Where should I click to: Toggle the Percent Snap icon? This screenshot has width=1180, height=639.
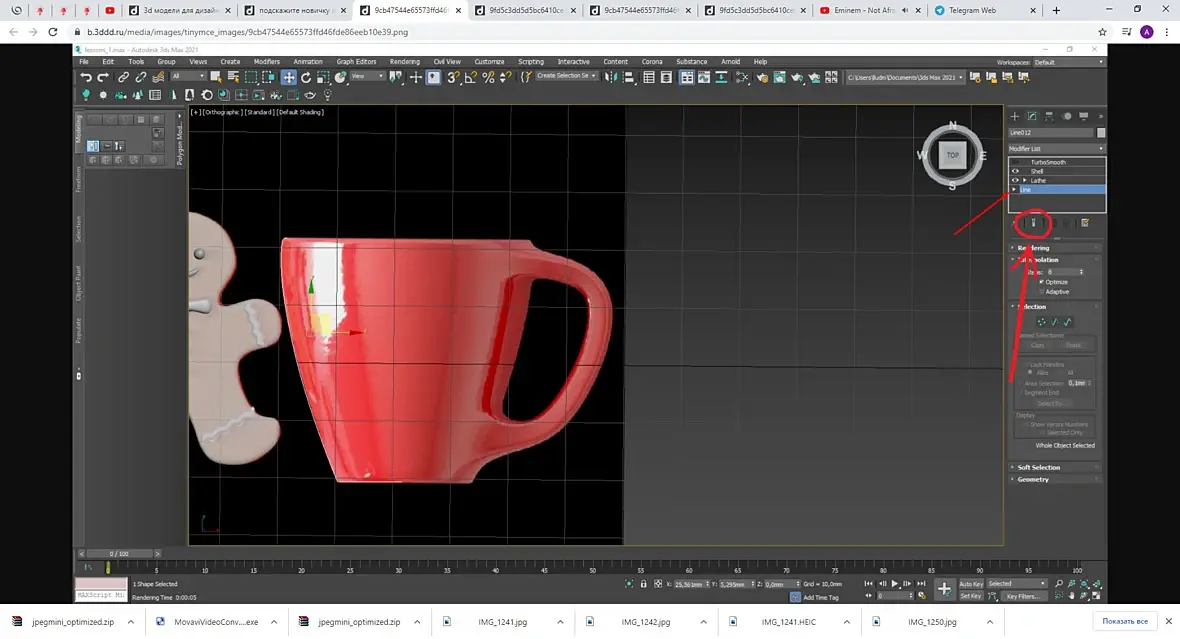pos(489,77)
